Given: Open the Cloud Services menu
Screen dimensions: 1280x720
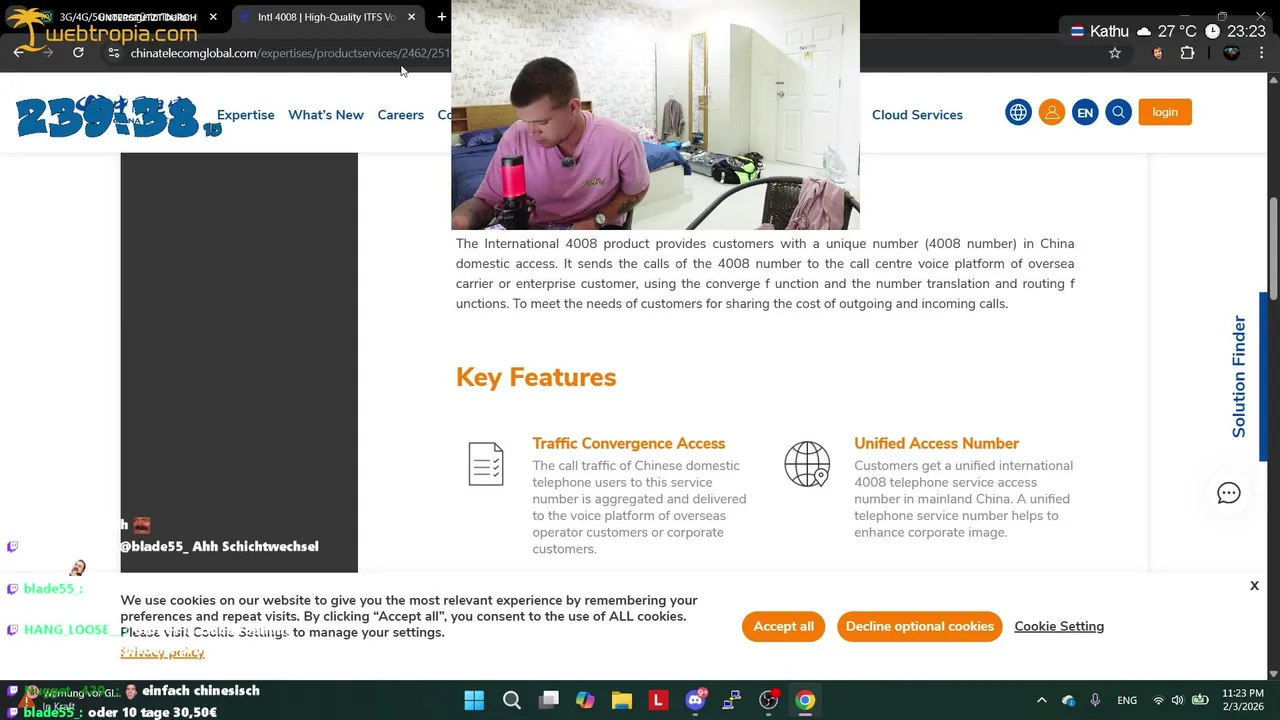Looking at the screenshot, I should pyautogui.click(x=917, y=115).
